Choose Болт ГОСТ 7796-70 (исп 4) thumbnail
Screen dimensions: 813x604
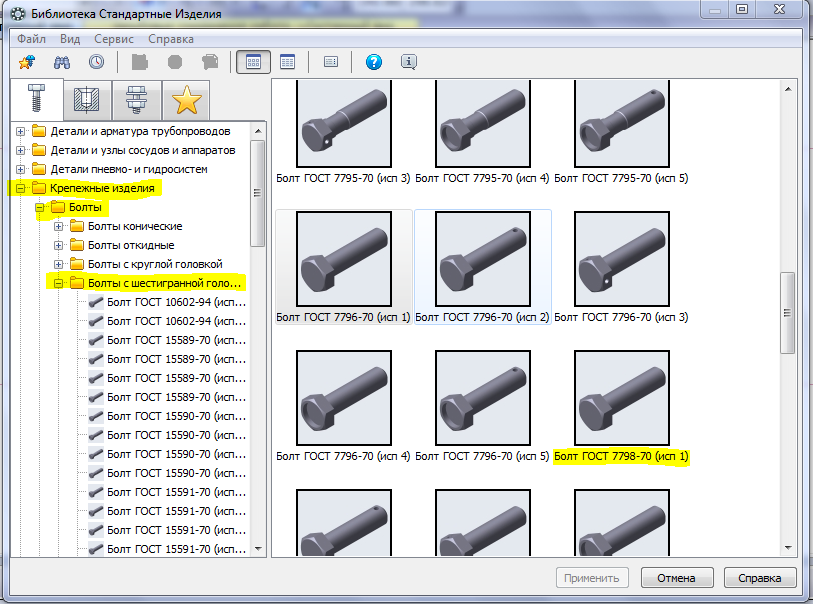click(344, 398)
